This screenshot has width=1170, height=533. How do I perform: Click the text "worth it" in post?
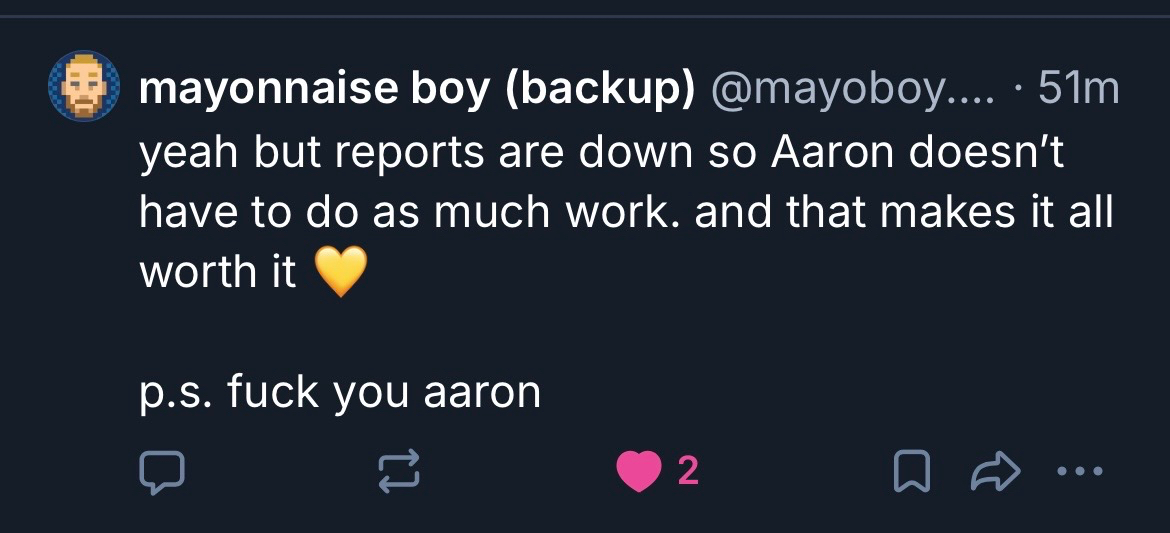pos(218,273)
